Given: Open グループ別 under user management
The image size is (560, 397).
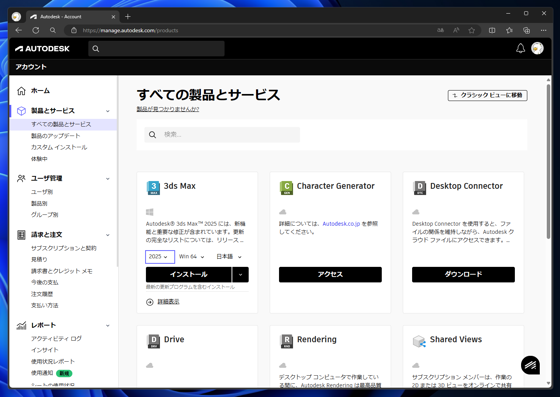Looking at the screenshot, I should pos(44,215).
